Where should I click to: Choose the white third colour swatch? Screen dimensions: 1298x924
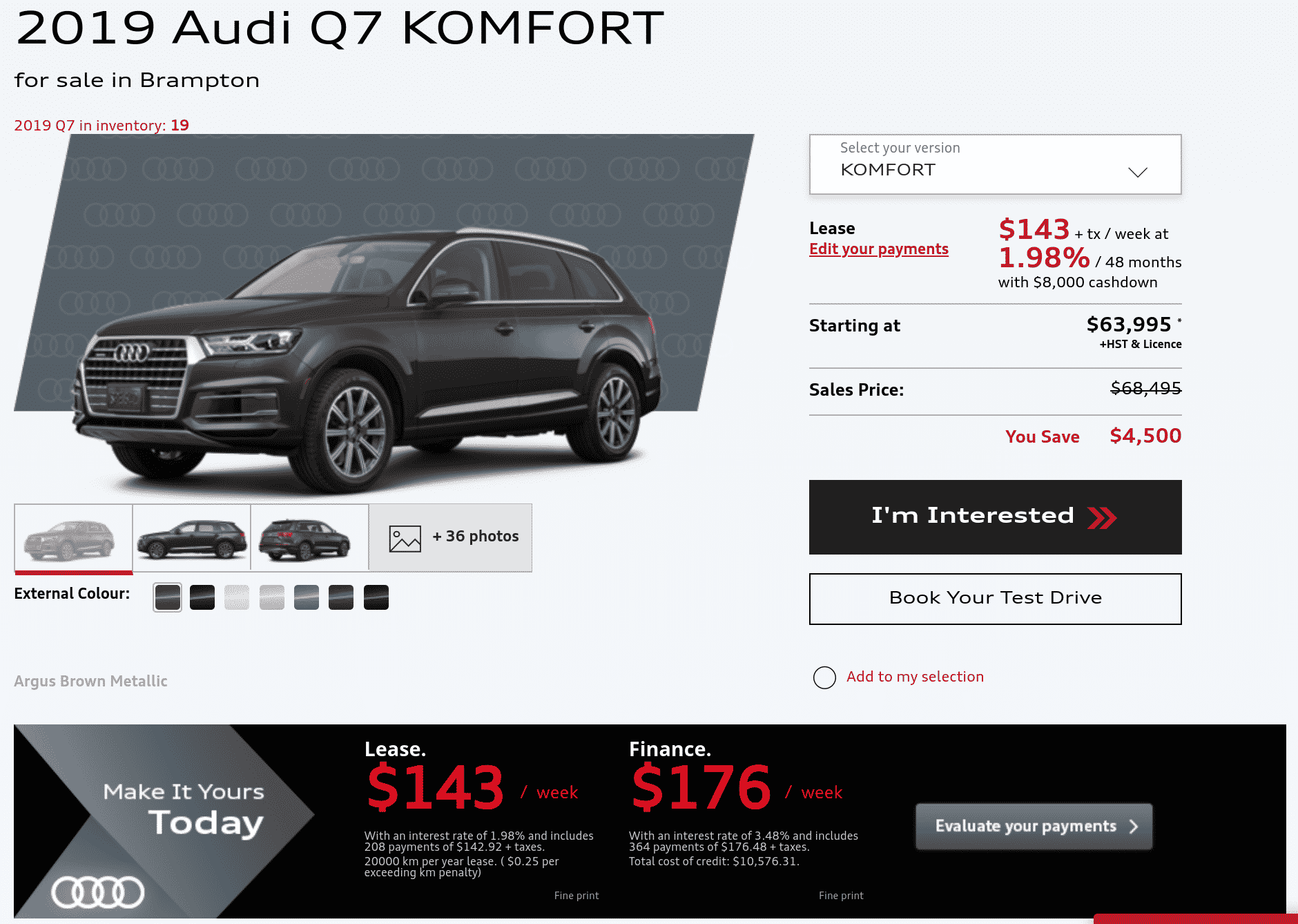(x=237, y=597)
